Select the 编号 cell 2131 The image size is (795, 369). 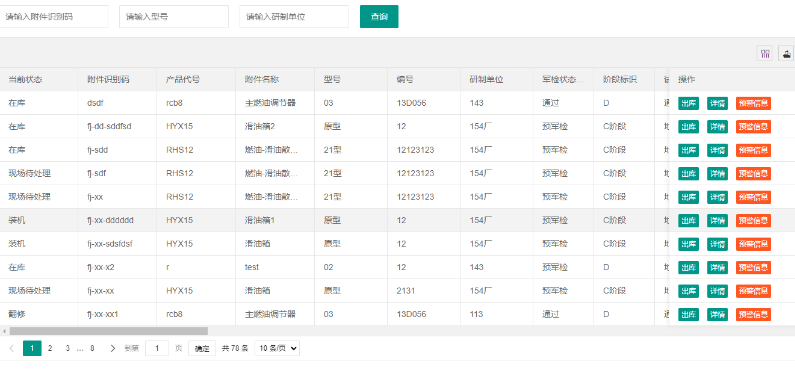(x=424, y=291)
